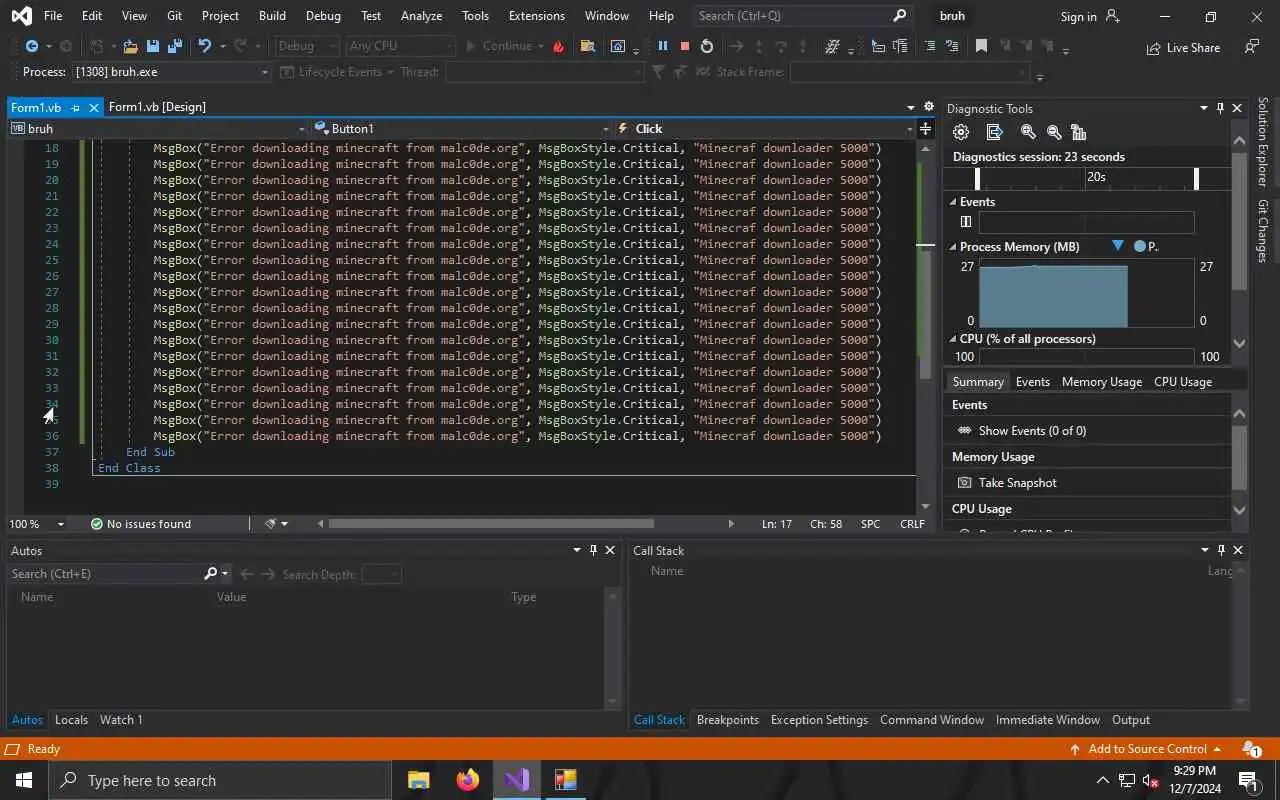Open Find in Files from the toolbar
This screenshot has width=1280, height=800.
coord(587,46)
